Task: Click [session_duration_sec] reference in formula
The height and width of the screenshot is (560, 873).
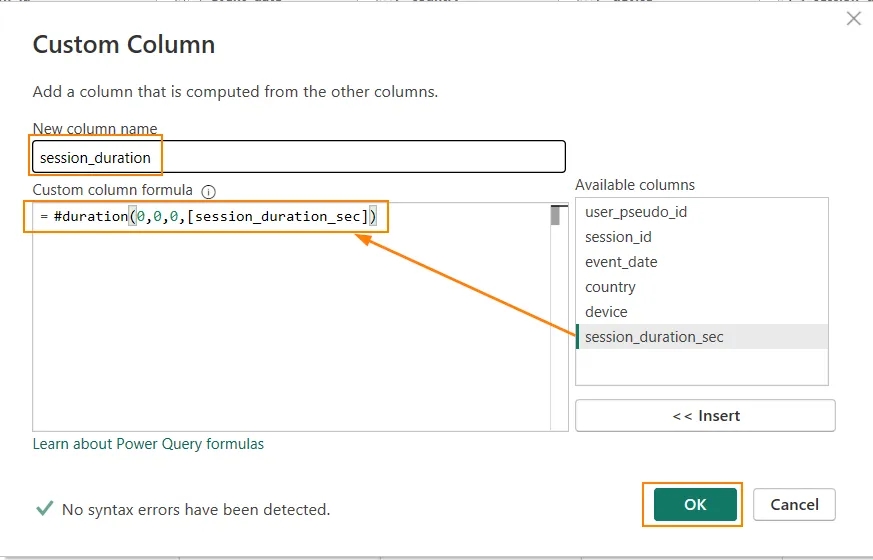Action: point(277,217)
